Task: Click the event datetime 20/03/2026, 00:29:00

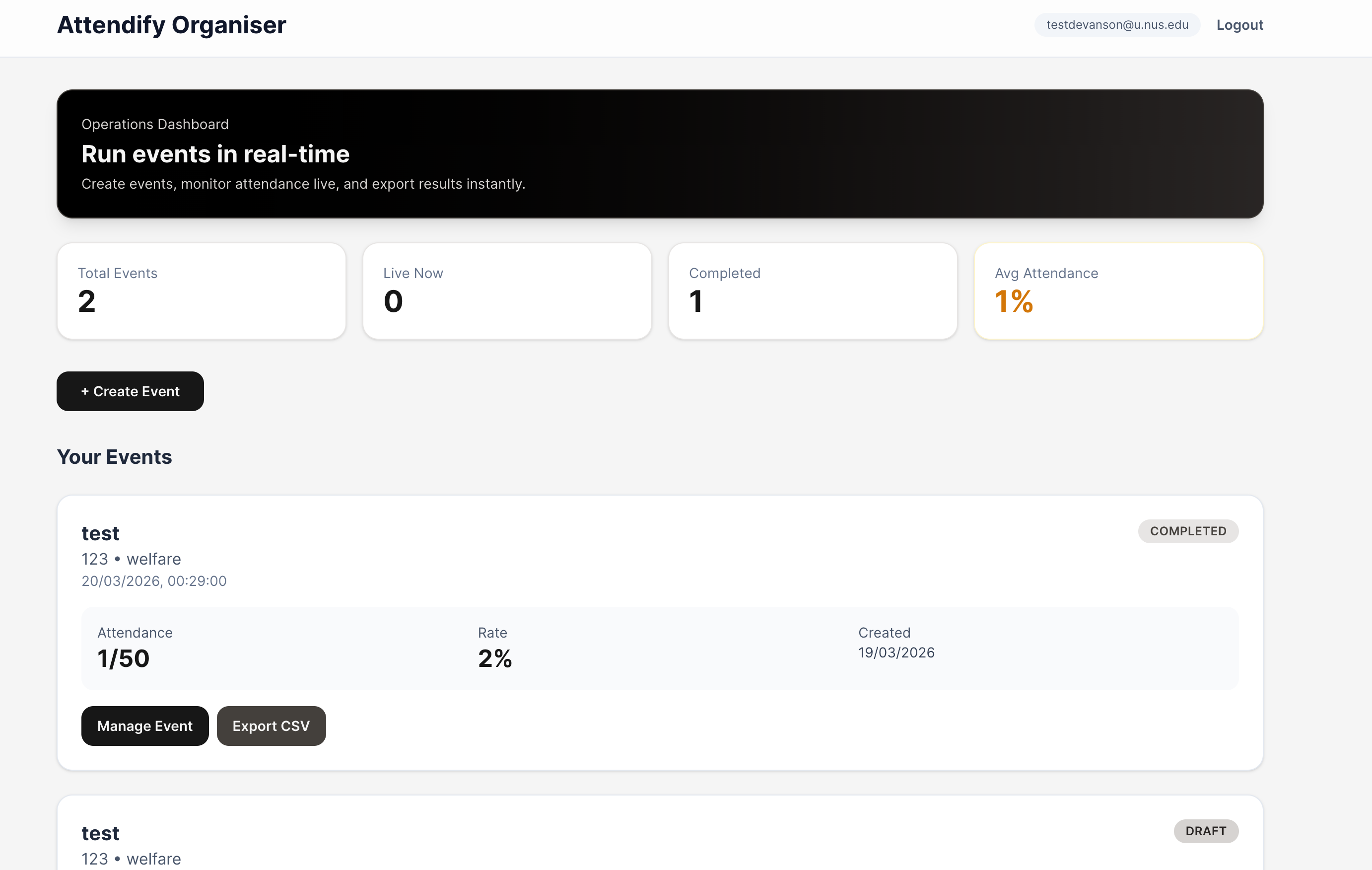Action: (154, 580)
